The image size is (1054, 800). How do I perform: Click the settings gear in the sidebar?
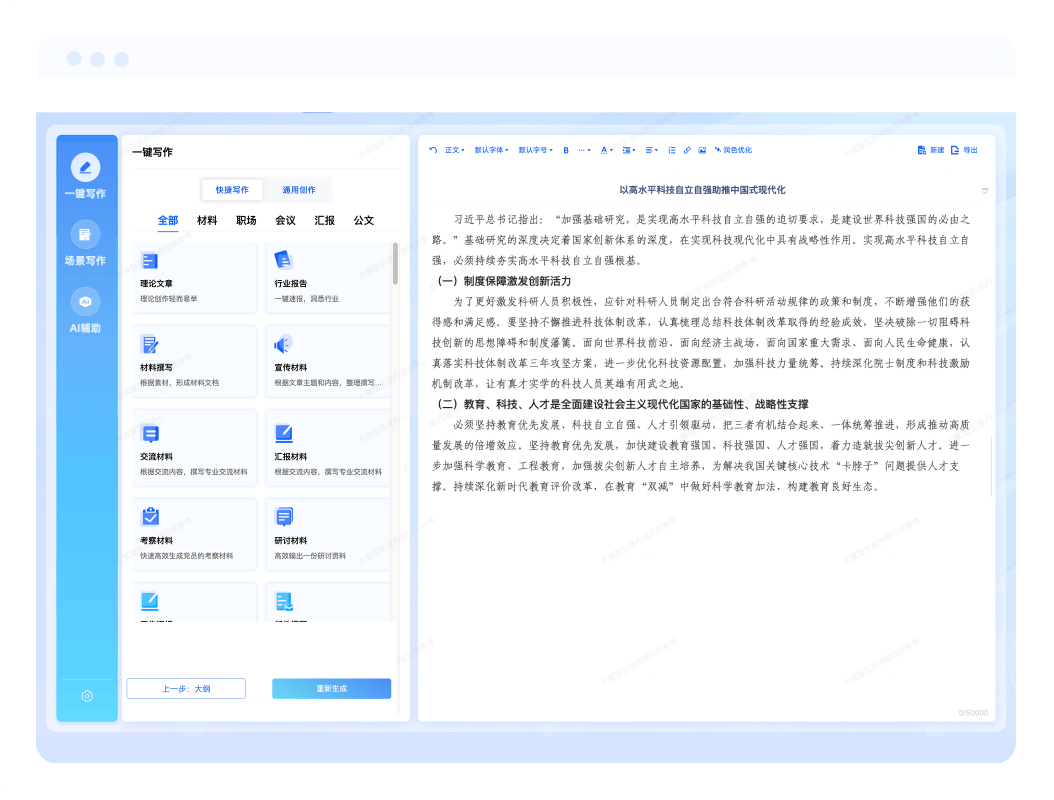[87, 696]
